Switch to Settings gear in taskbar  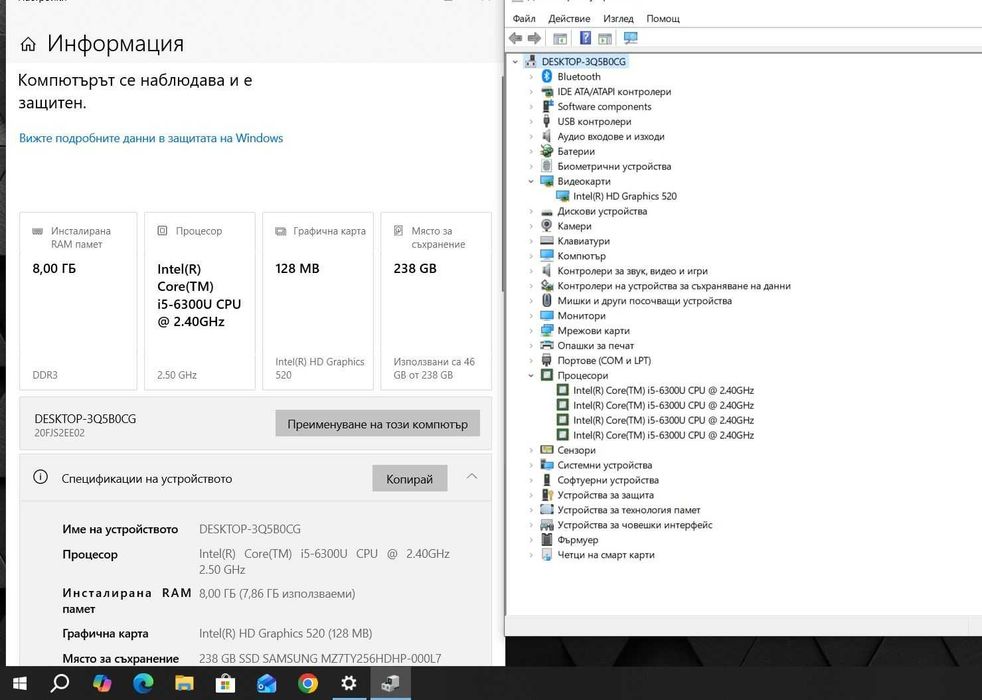tap(349, 683)
